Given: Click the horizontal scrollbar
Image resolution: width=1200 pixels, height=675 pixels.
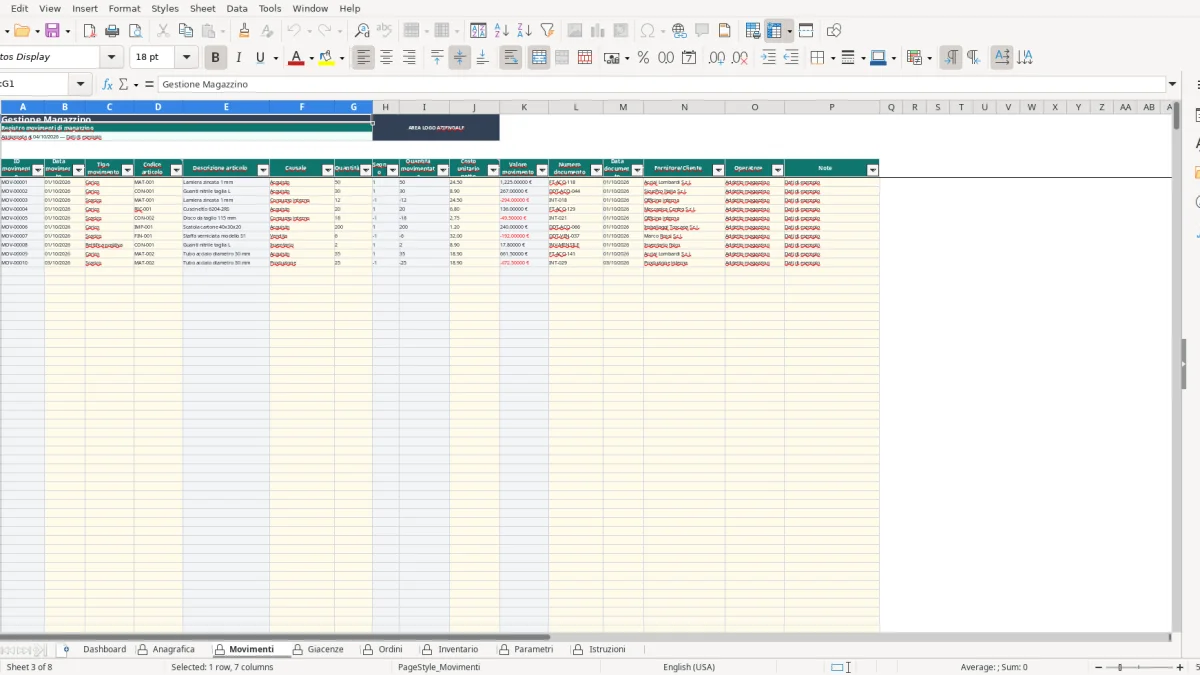Looking at the screenshot, I should coord(275,636).
